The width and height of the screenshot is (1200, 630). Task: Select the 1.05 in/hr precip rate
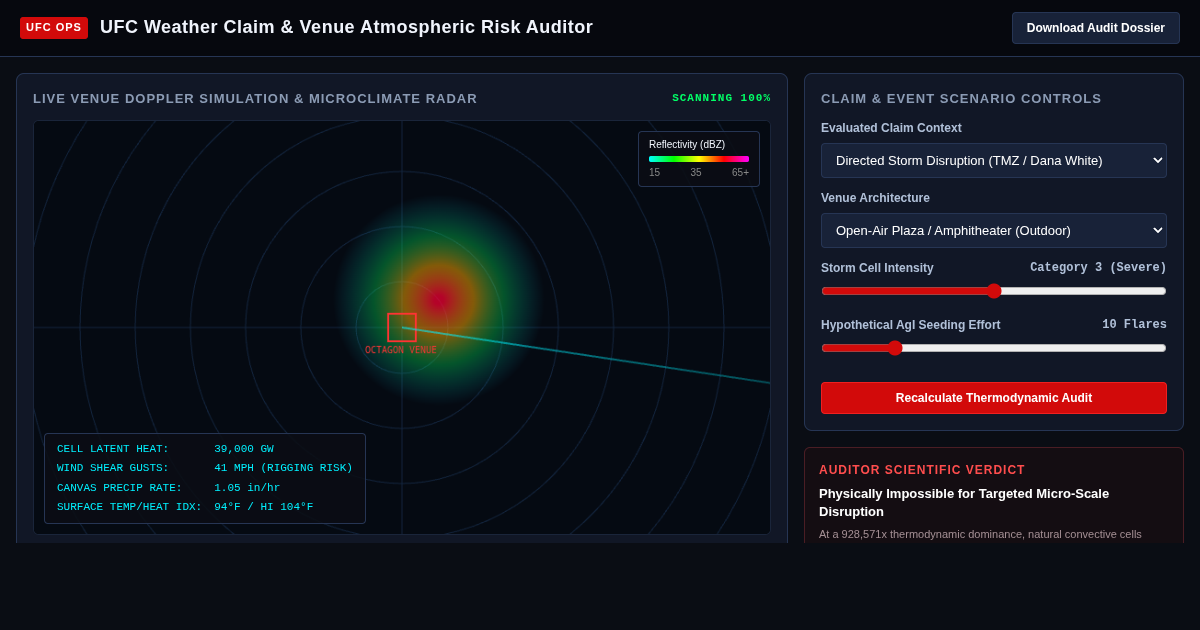point(247,488)
